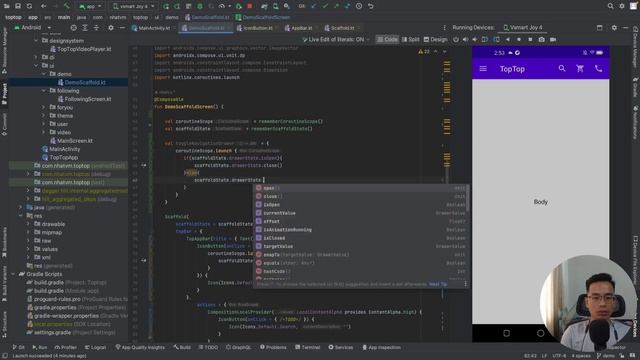Open the Logcat tool window button
640x360 pixels.
pos(96,347)
